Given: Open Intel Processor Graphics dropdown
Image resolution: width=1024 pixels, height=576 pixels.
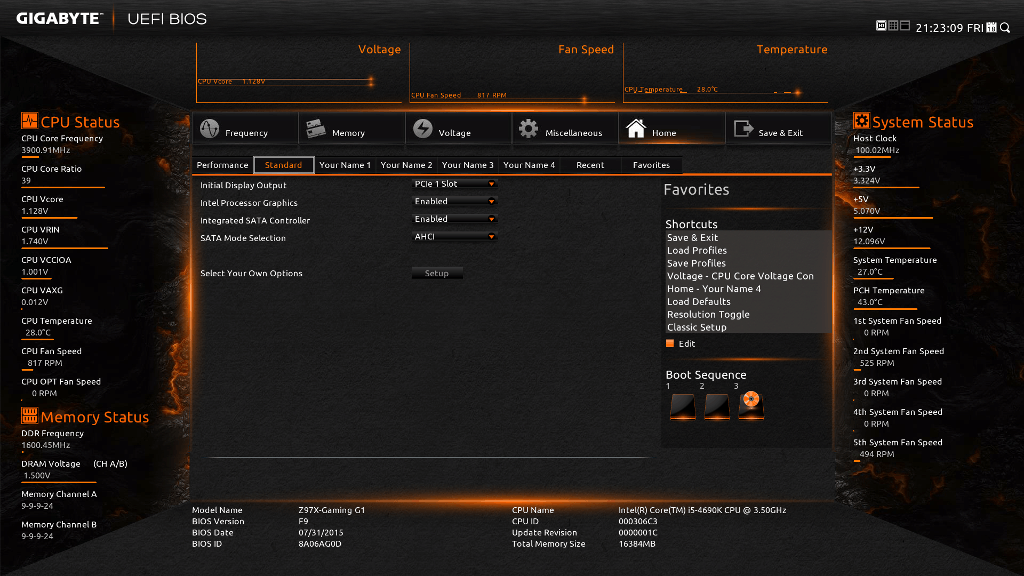Looking at the screenshot, I should tap(455, 202).
